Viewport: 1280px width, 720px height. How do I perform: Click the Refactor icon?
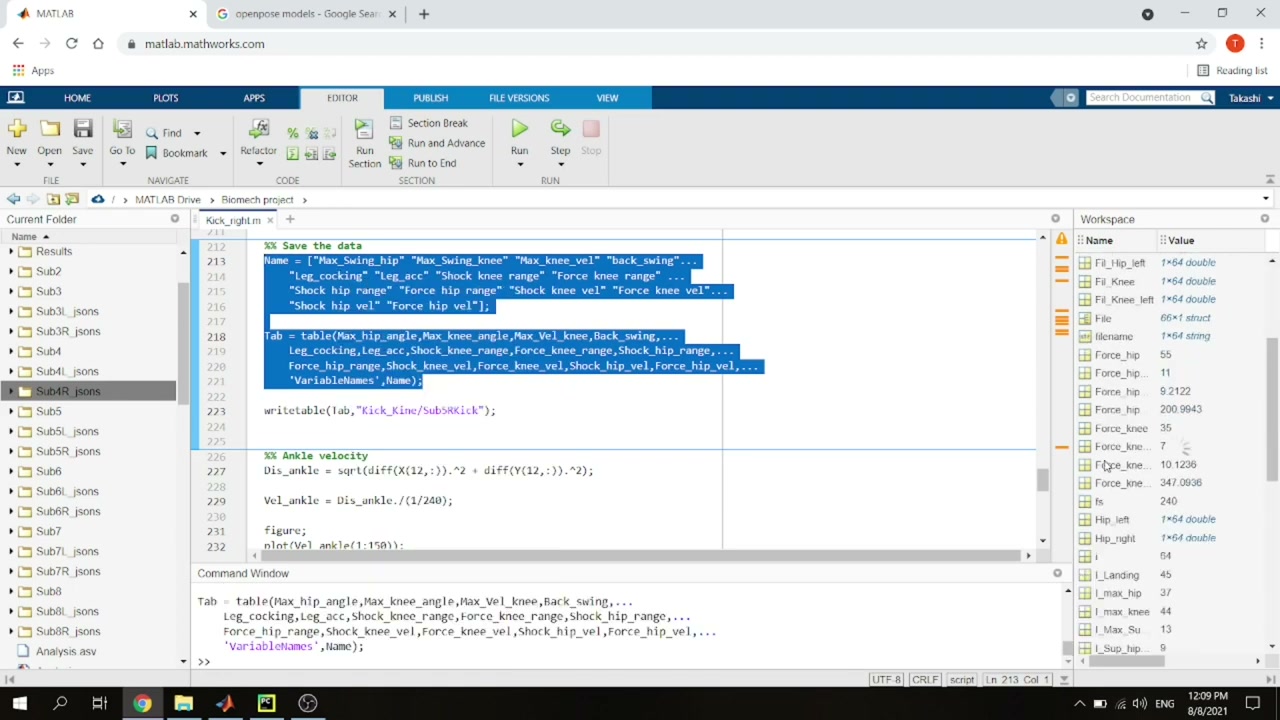click(x=258, y=129)
